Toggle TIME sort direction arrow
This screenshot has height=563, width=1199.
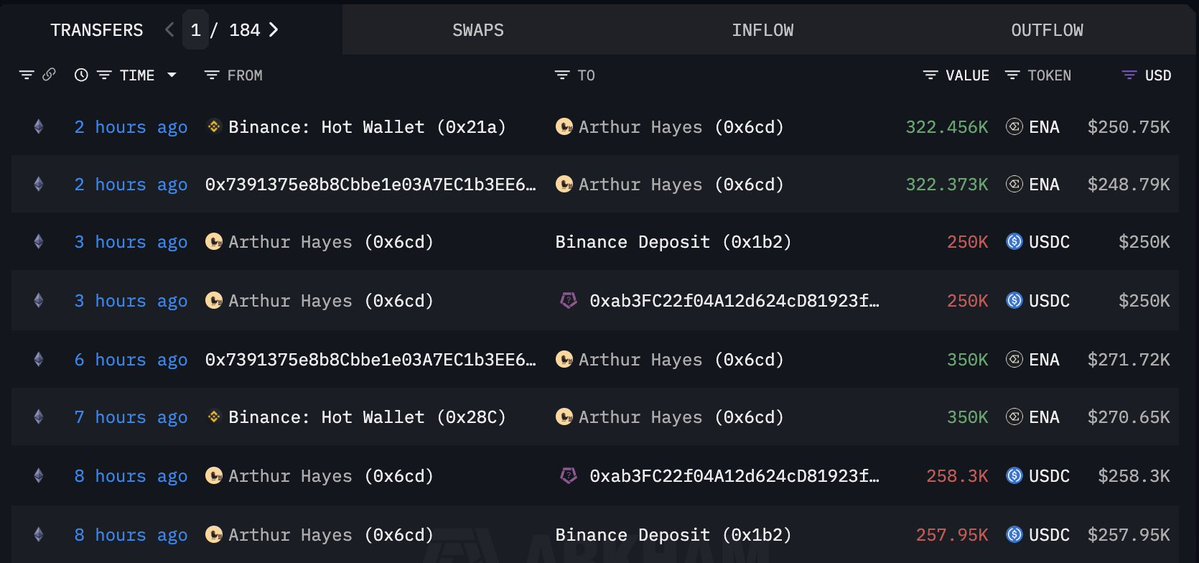(x=171, y=75)
